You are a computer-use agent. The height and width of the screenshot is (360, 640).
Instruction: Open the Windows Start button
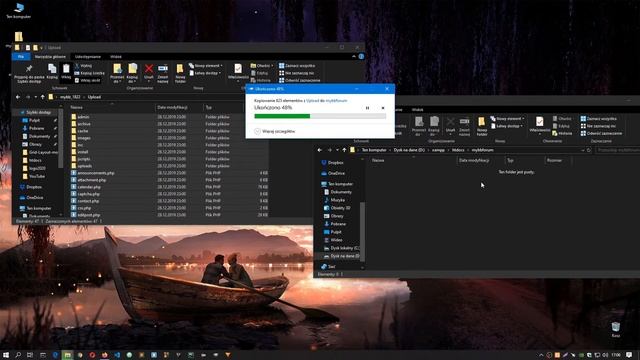tap(6, 355)
